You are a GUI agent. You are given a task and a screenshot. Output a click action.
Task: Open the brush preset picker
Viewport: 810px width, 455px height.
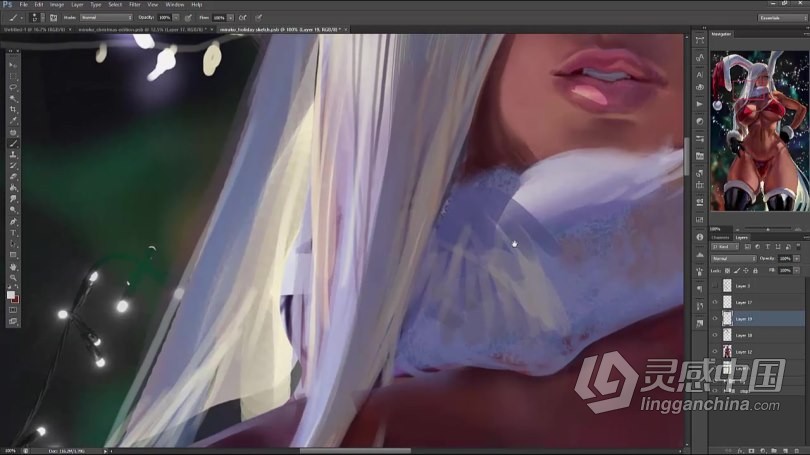coord(36,18)
